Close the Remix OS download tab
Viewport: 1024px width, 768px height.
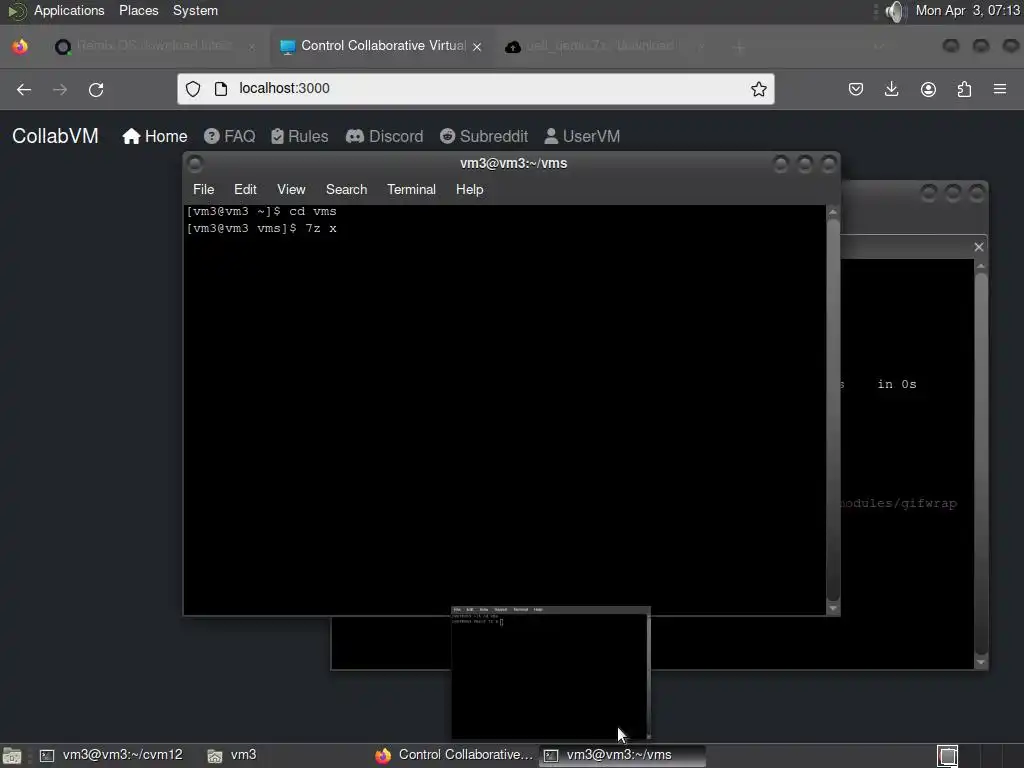[252, 46]
